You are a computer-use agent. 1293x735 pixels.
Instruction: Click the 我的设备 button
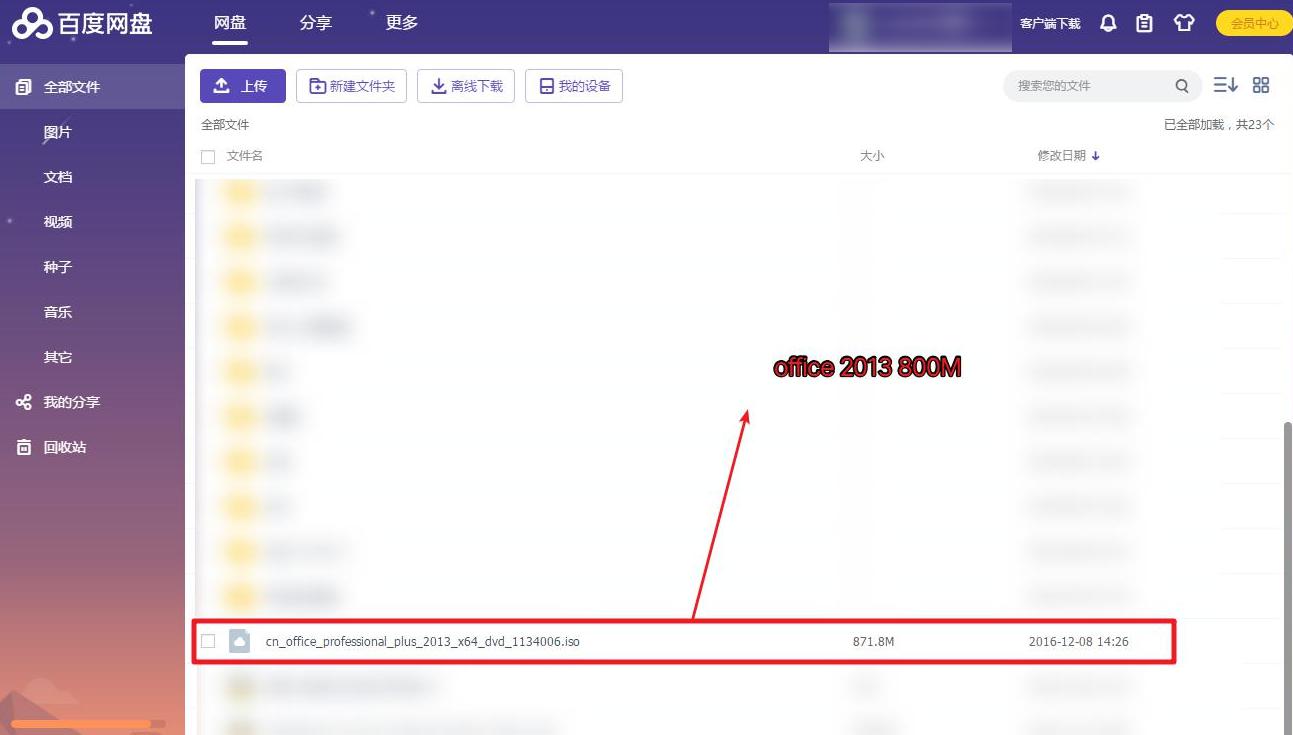coord(574,86)
